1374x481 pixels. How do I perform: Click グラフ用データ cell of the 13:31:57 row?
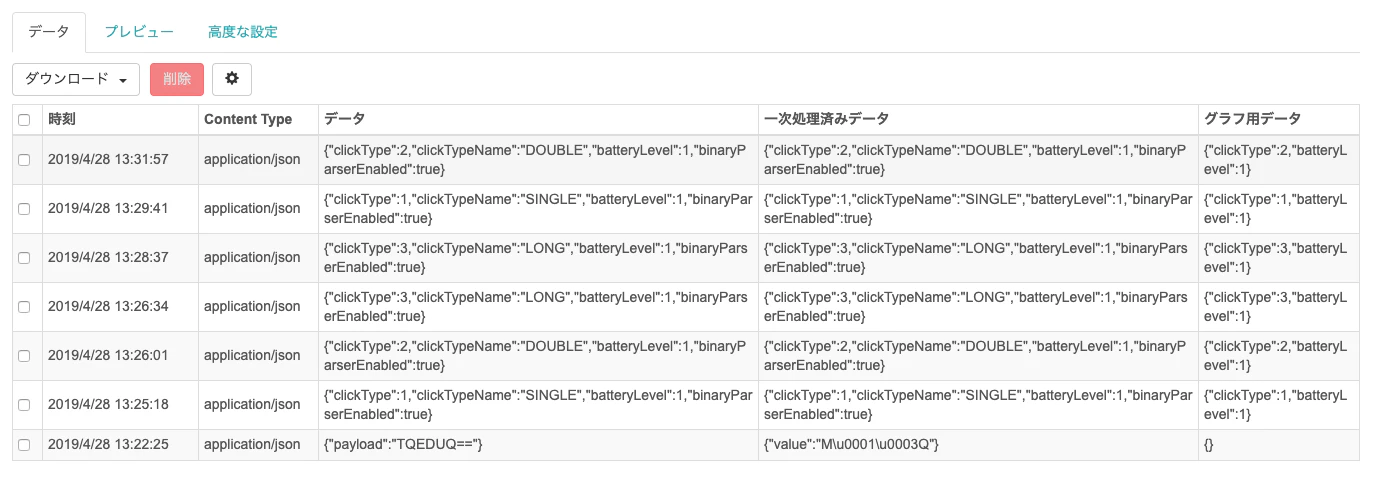pyautogui.click(x=1279, y=160)
